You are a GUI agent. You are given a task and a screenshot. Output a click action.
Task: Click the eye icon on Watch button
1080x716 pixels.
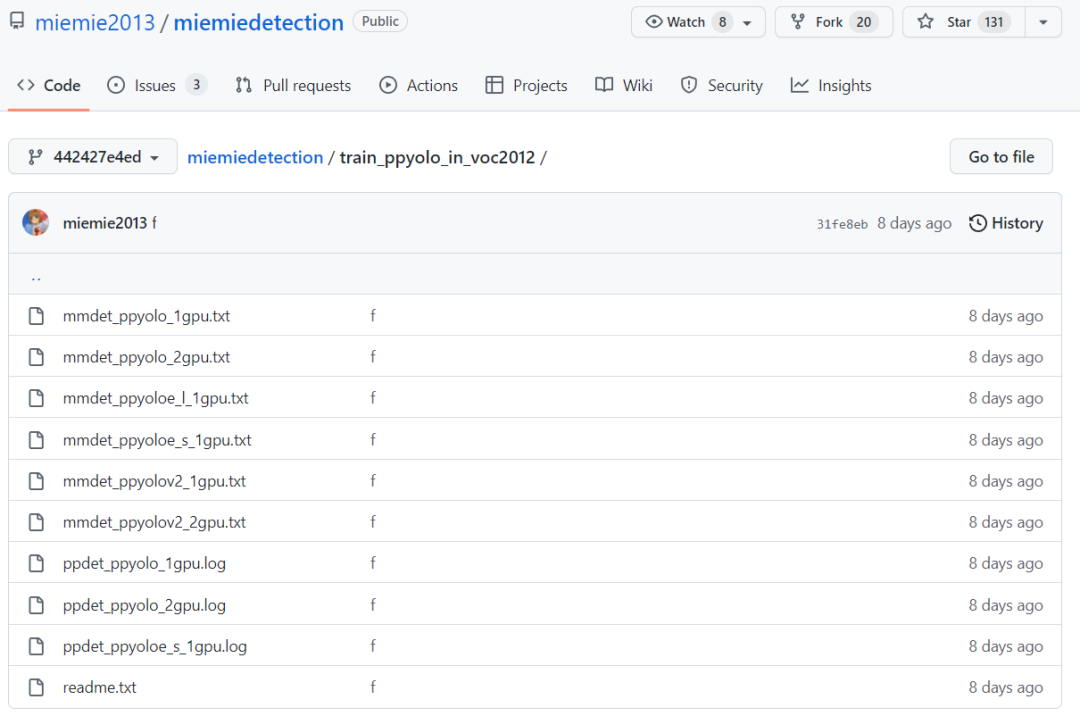(654, 22)
